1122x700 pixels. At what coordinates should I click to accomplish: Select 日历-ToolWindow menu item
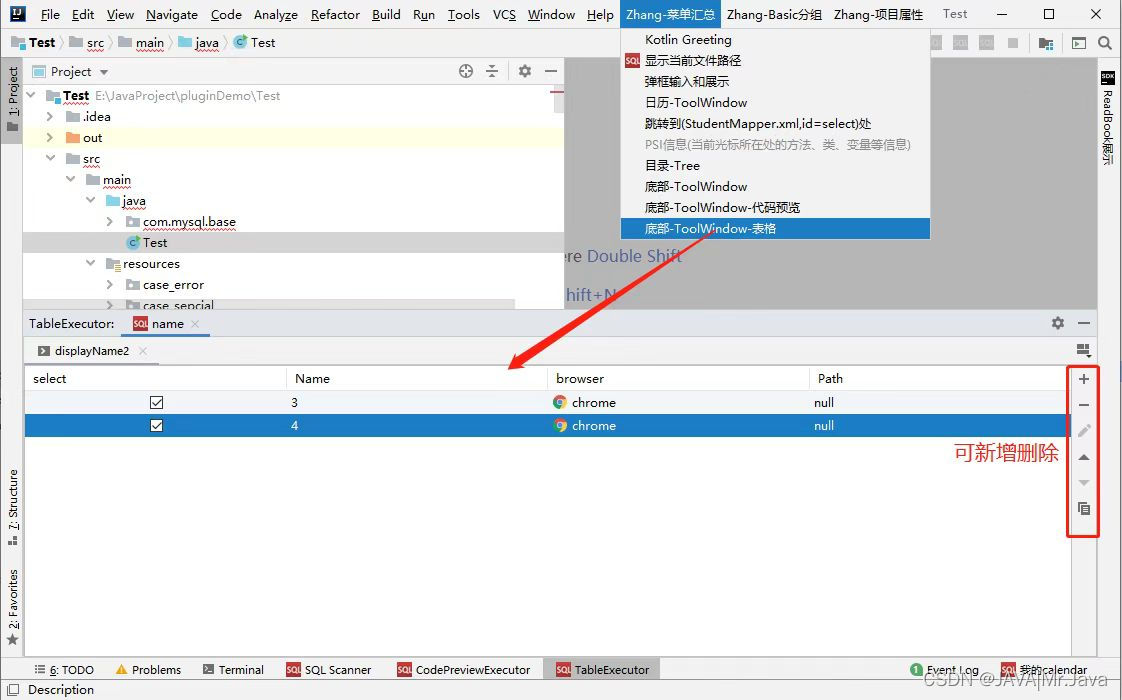coord(776,102)
